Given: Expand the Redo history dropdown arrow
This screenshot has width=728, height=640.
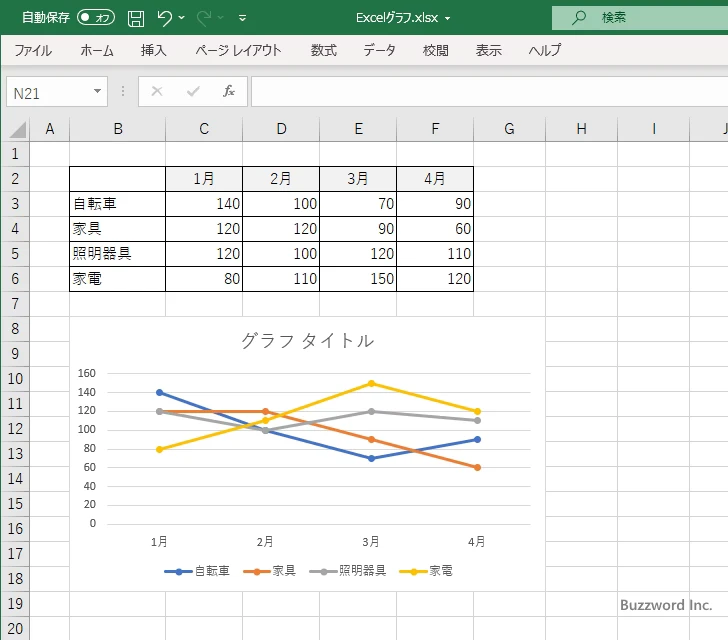Looking at the screenshot, I should click(221, 18).
